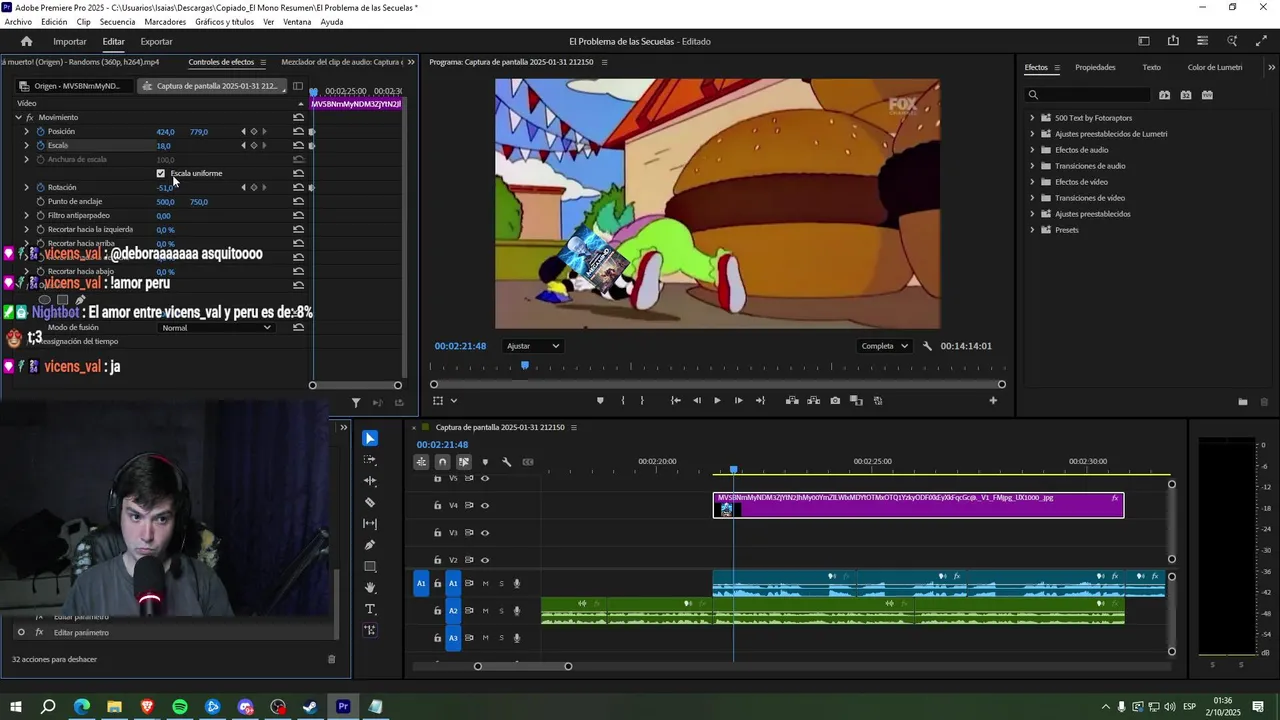Step back one frame

click(697, 401)
